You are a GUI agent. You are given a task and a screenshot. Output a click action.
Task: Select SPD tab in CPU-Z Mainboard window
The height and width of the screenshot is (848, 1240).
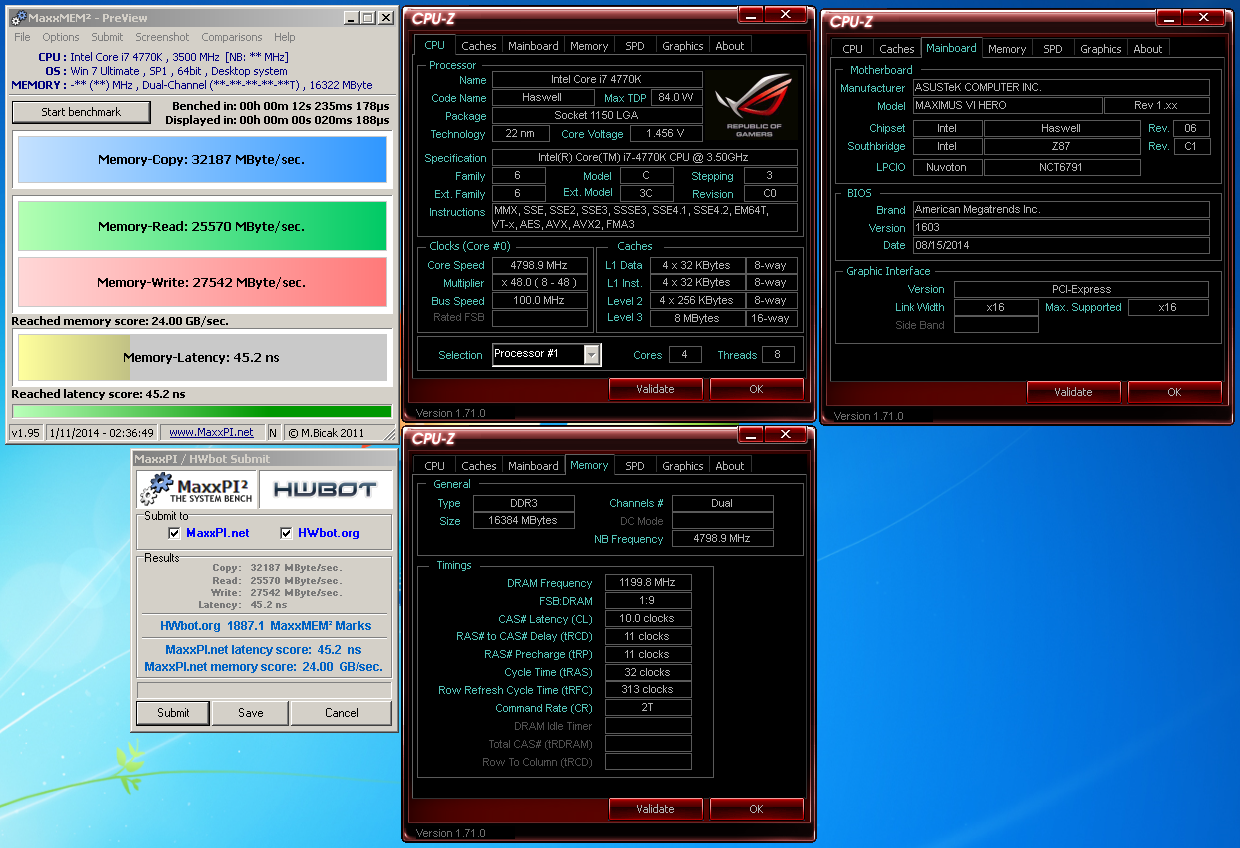[x=1053, y=49]
